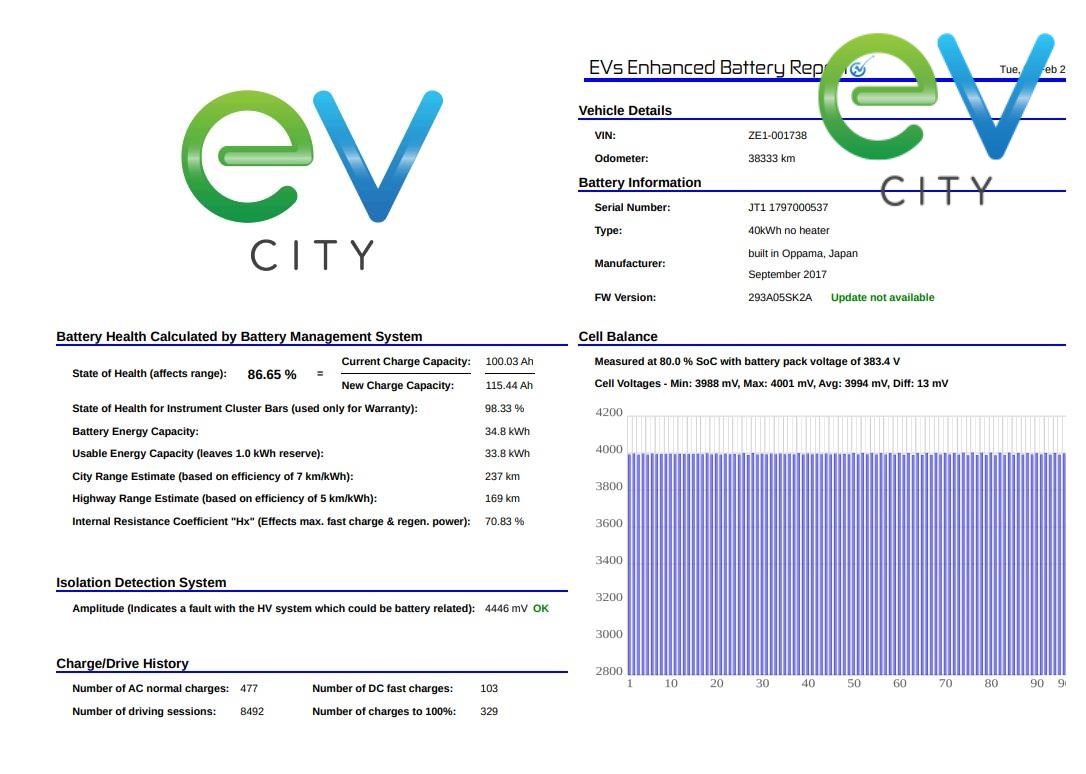1086x774 pixels.
Task: Click the "Manufacturer:" label
Action: pyautogui.click(x=630, y=264)
